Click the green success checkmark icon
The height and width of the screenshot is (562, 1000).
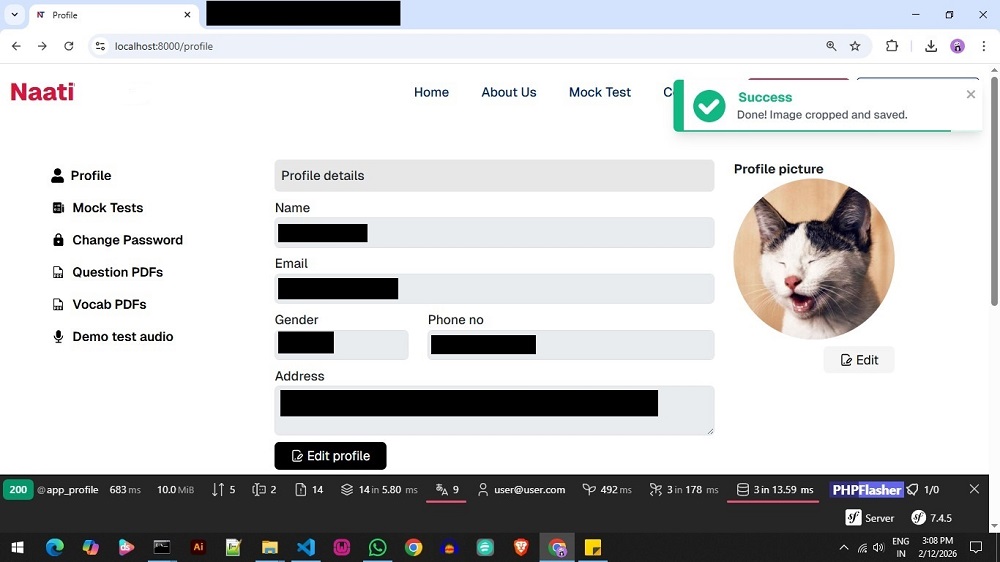tap(709, 106)
